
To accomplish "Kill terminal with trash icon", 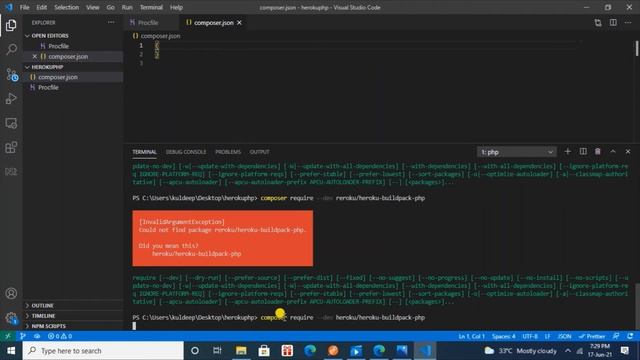I will coord(598,151).
